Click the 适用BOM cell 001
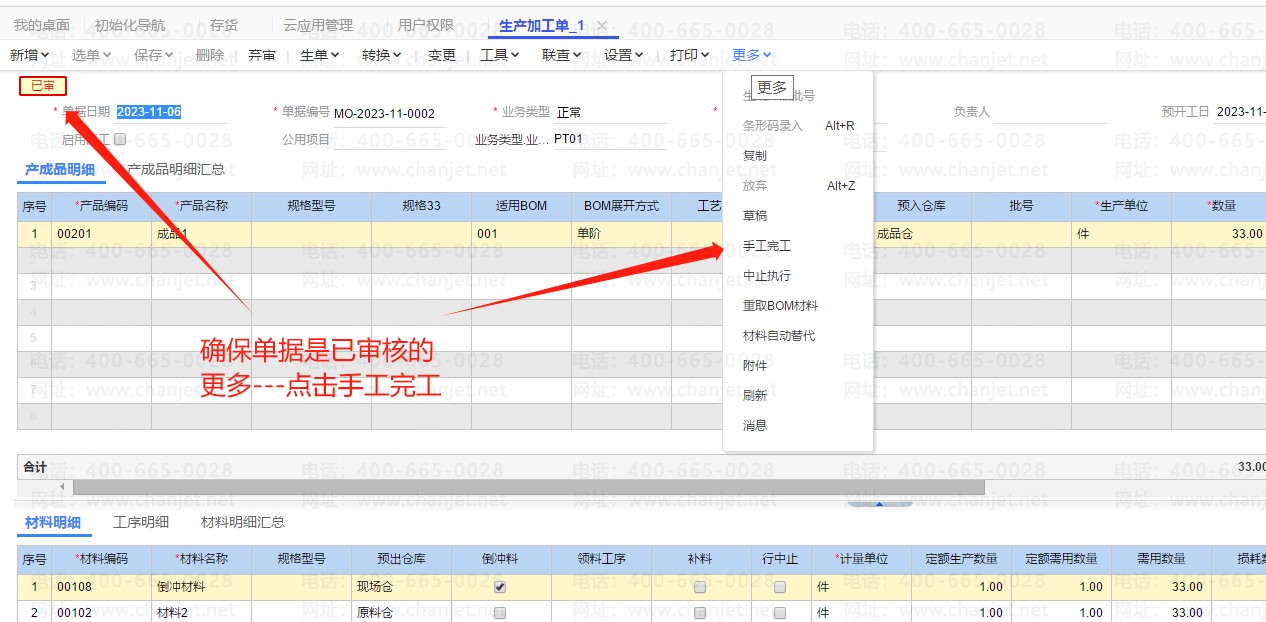The height and width of the screenshot is (622, 1266). click(521, 234)
